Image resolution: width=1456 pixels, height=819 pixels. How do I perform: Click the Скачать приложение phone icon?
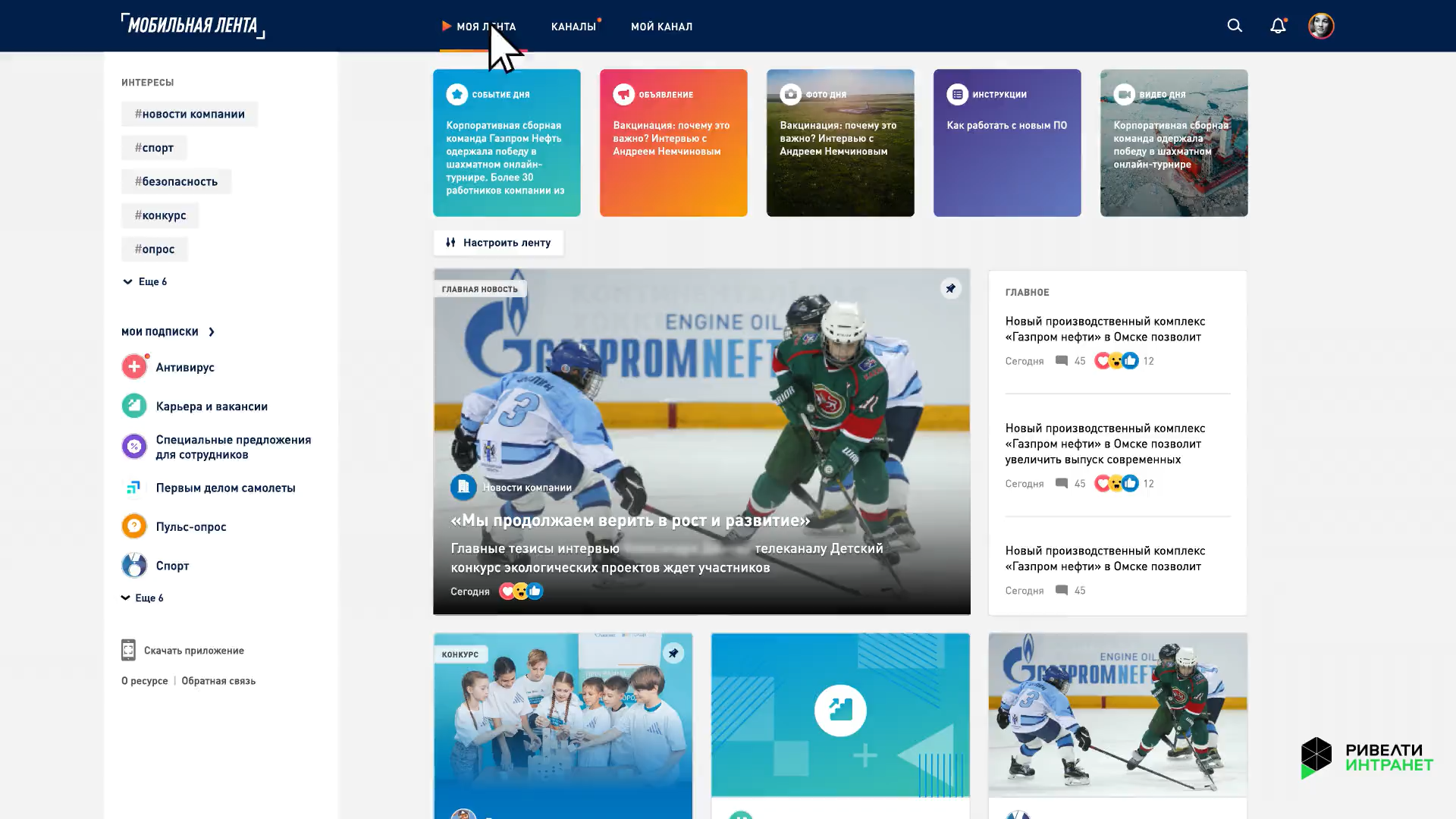tap(128, 650)
